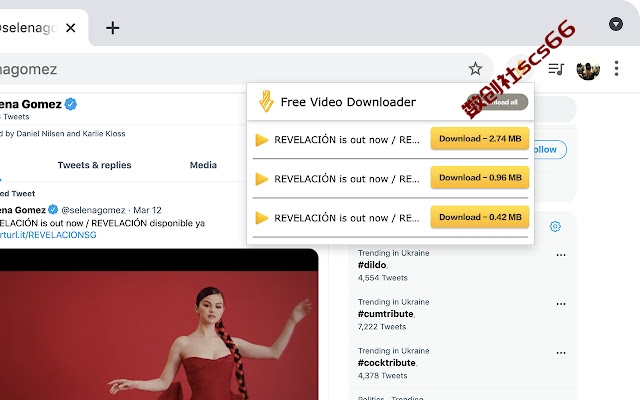Download the 0.42 MB video
The height and width of the screenshot is (400, 640).
click(480, 217)
